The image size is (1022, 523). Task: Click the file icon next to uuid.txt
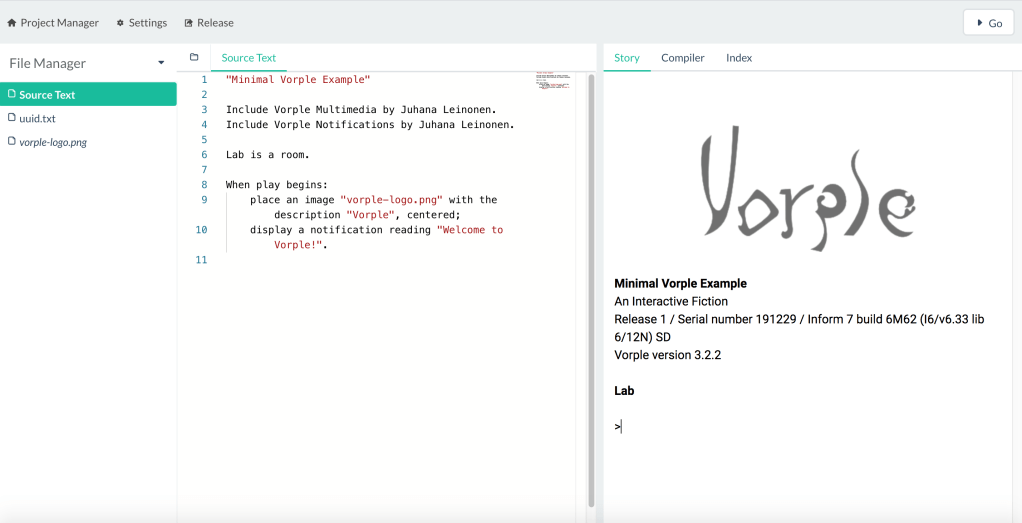pyautogui.click(x=12, y=118)
